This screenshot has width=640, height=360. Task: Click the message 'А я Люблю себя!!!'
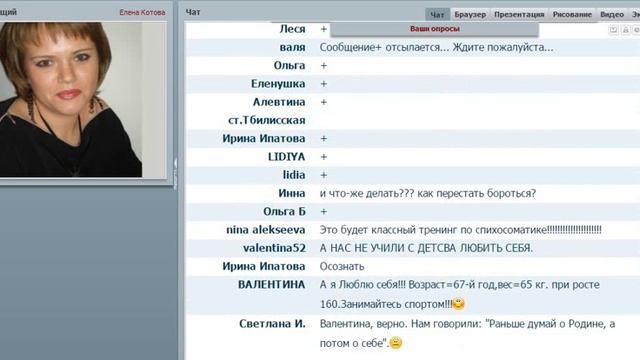460,294
